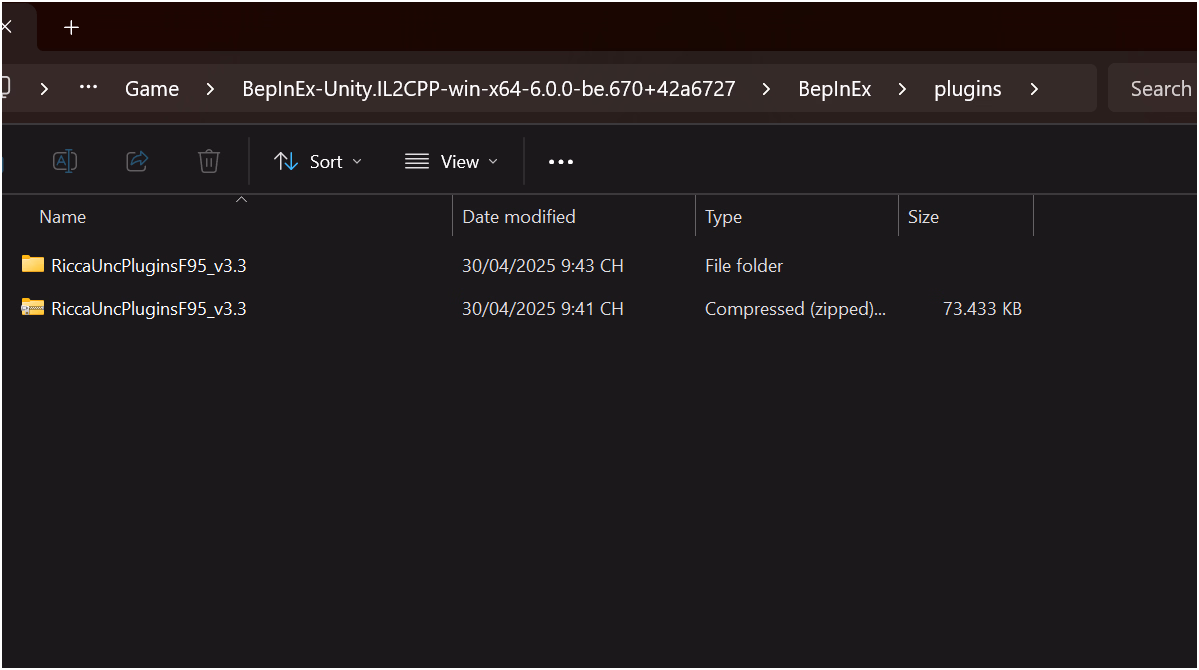Show hidden path via breadcrumb ellipsis
The width and height of the screenshot is (1199, 670).
(88, 88)
